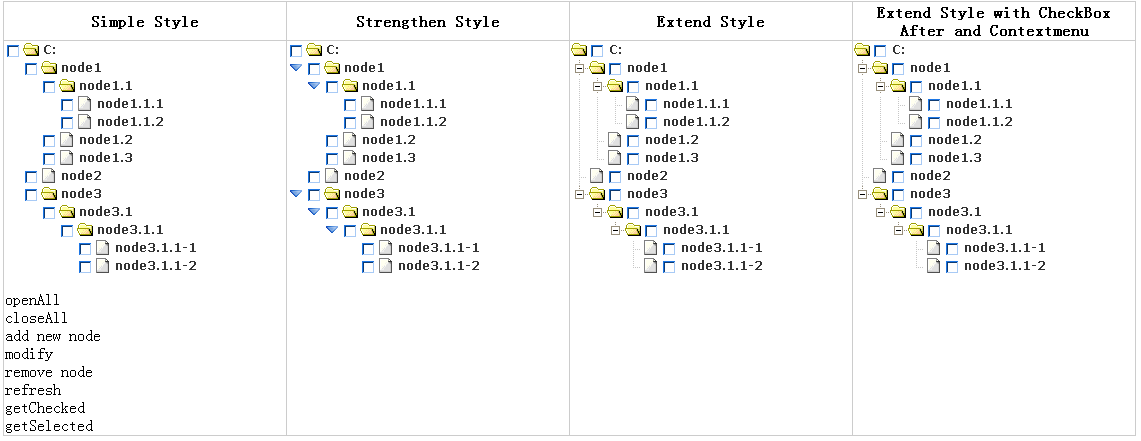This screenshot has height=441, width=1141.
Task: Tick node1.3 checkbox in Extend Style
Action: 633,158
